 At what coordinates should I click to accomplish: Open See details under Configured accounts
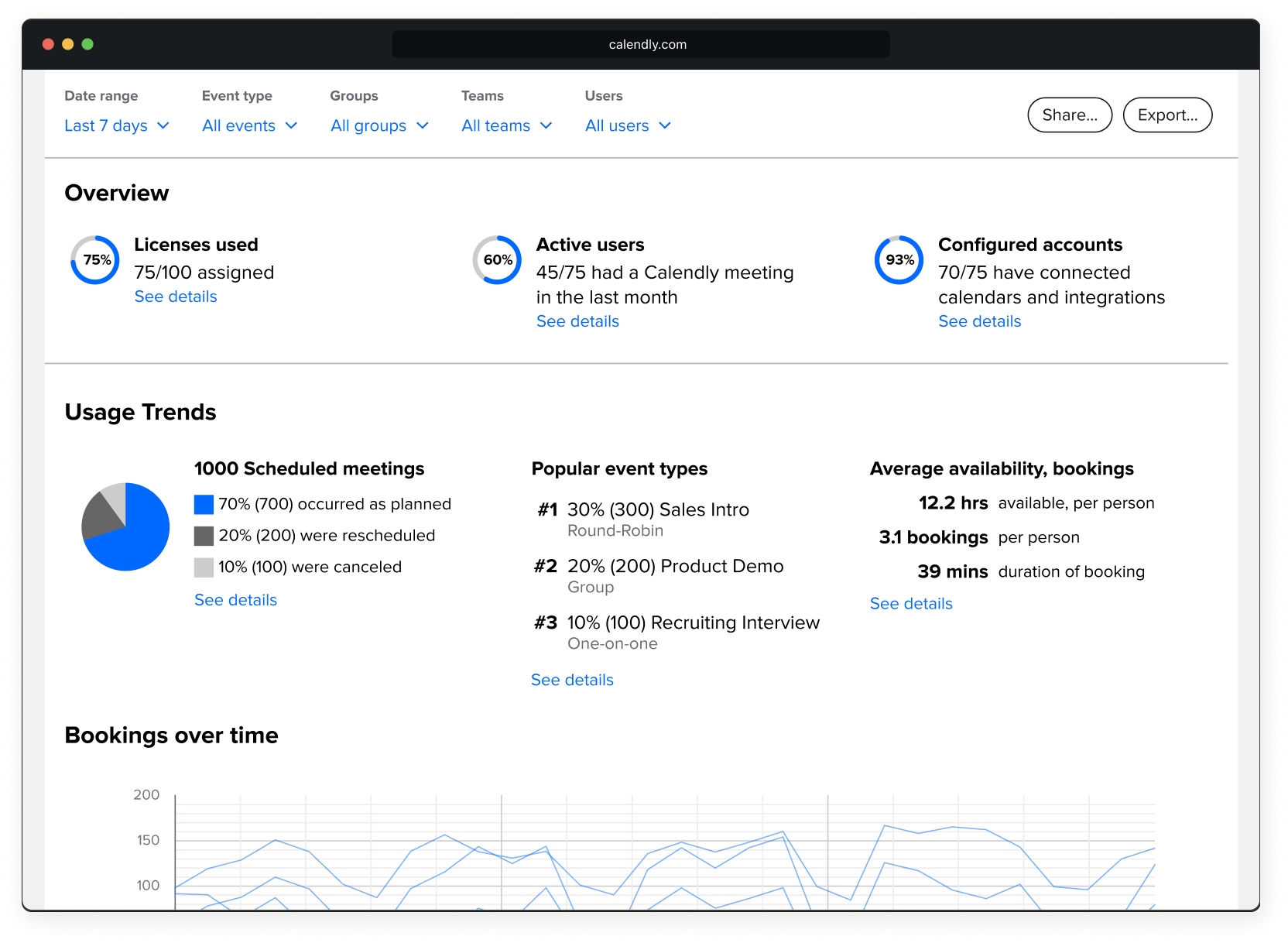coord(980,321)
